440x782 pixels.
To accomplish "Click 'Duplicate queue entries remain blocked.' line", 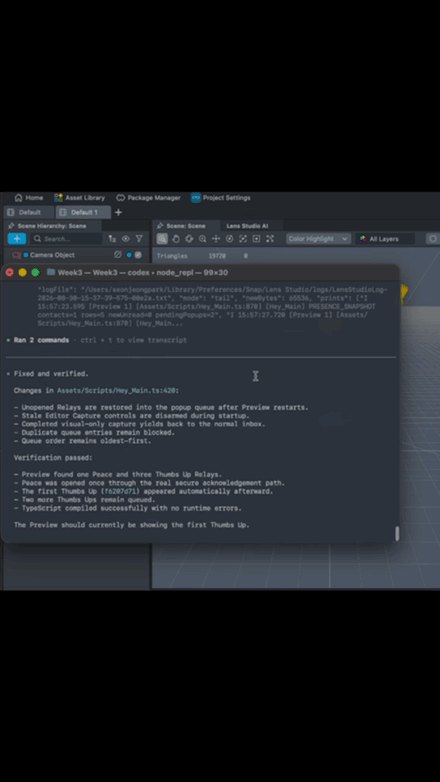I will (98, 432).
